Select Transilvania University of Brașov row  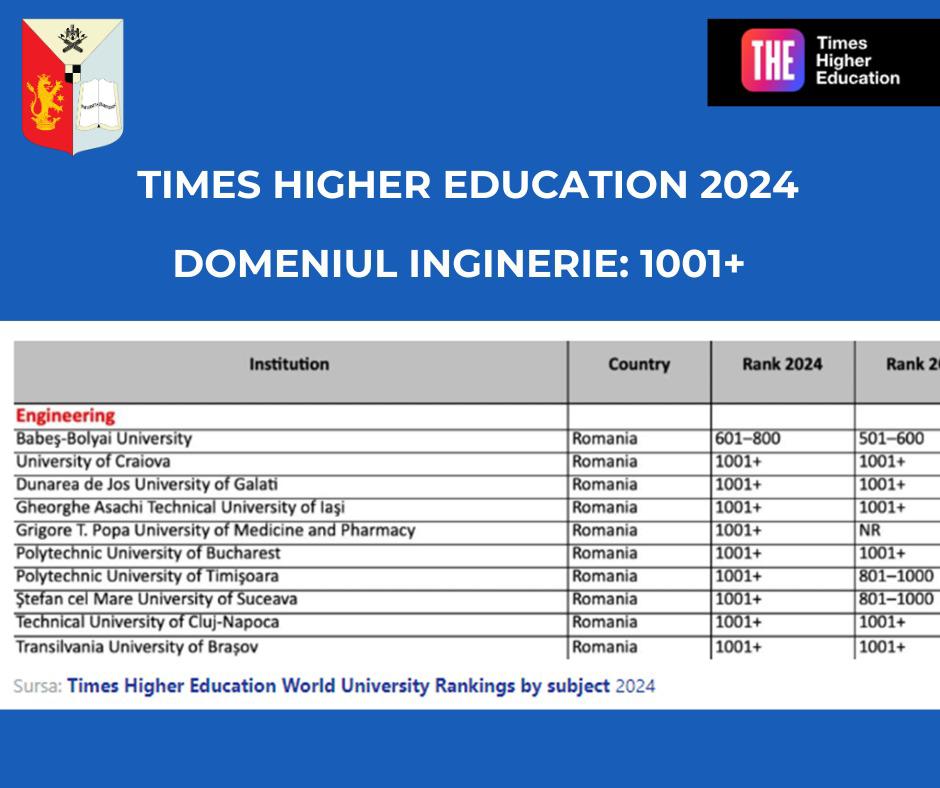pyautogui.click(x=137, y=647)
